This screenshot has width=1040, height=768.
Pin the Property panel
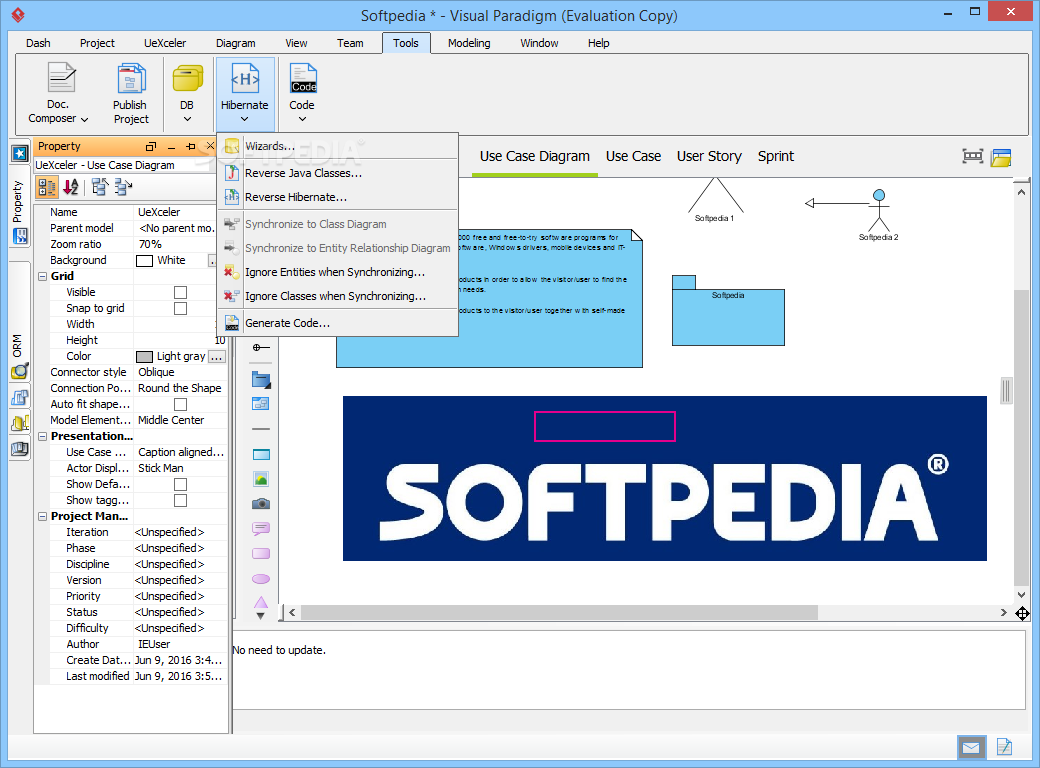coord(191,147)
